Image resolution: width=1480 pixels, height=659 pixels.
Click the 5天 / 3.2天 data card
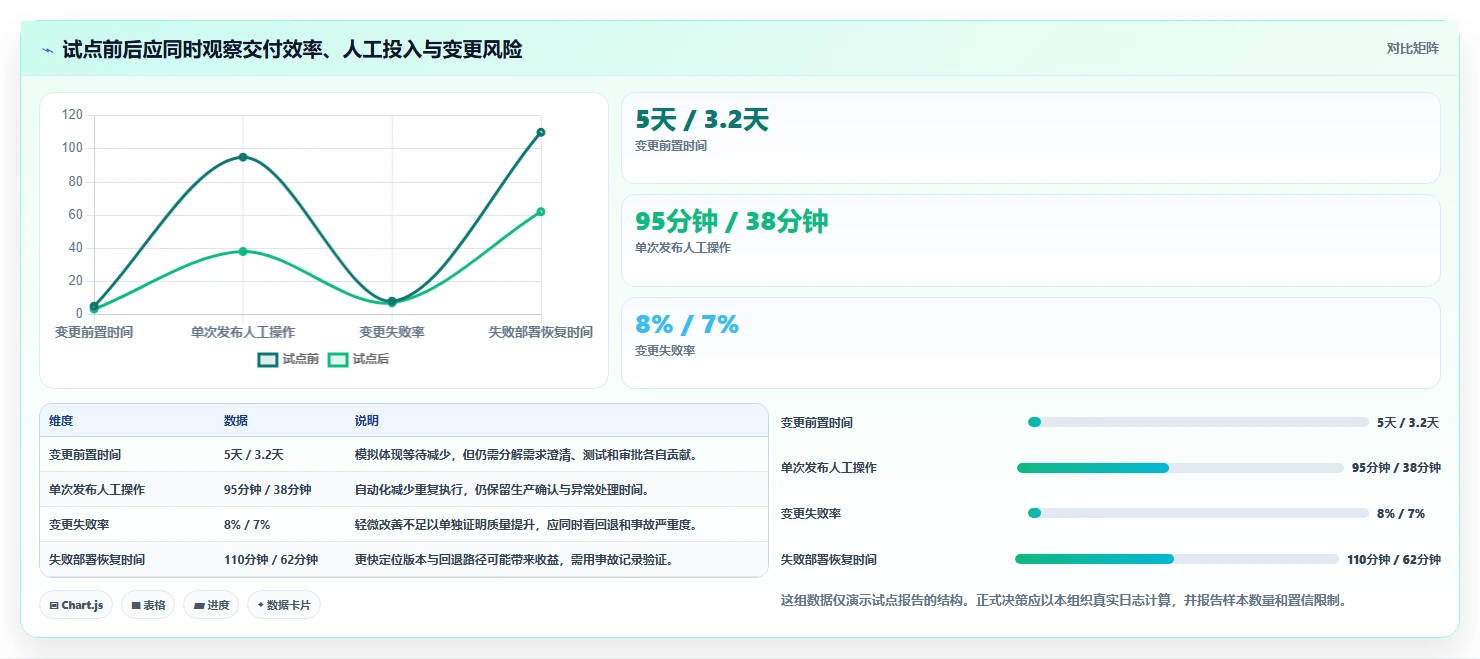coord(1031,138)
